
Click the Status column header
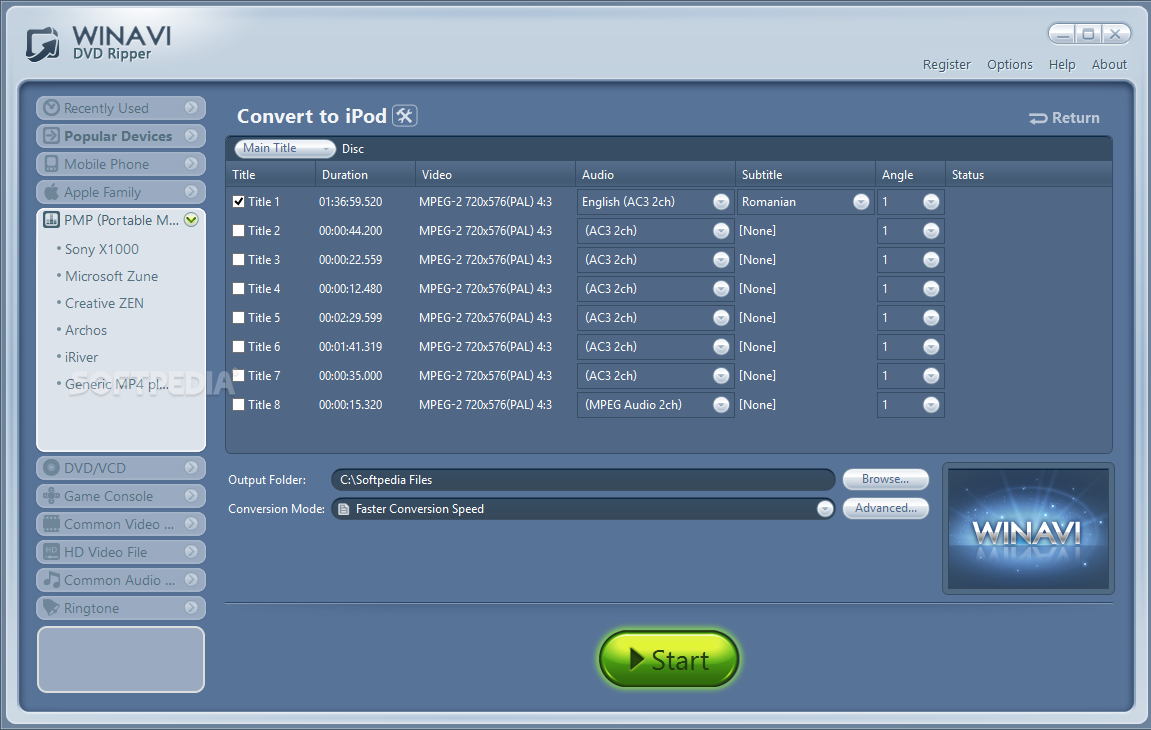(x=1028, y=175)
